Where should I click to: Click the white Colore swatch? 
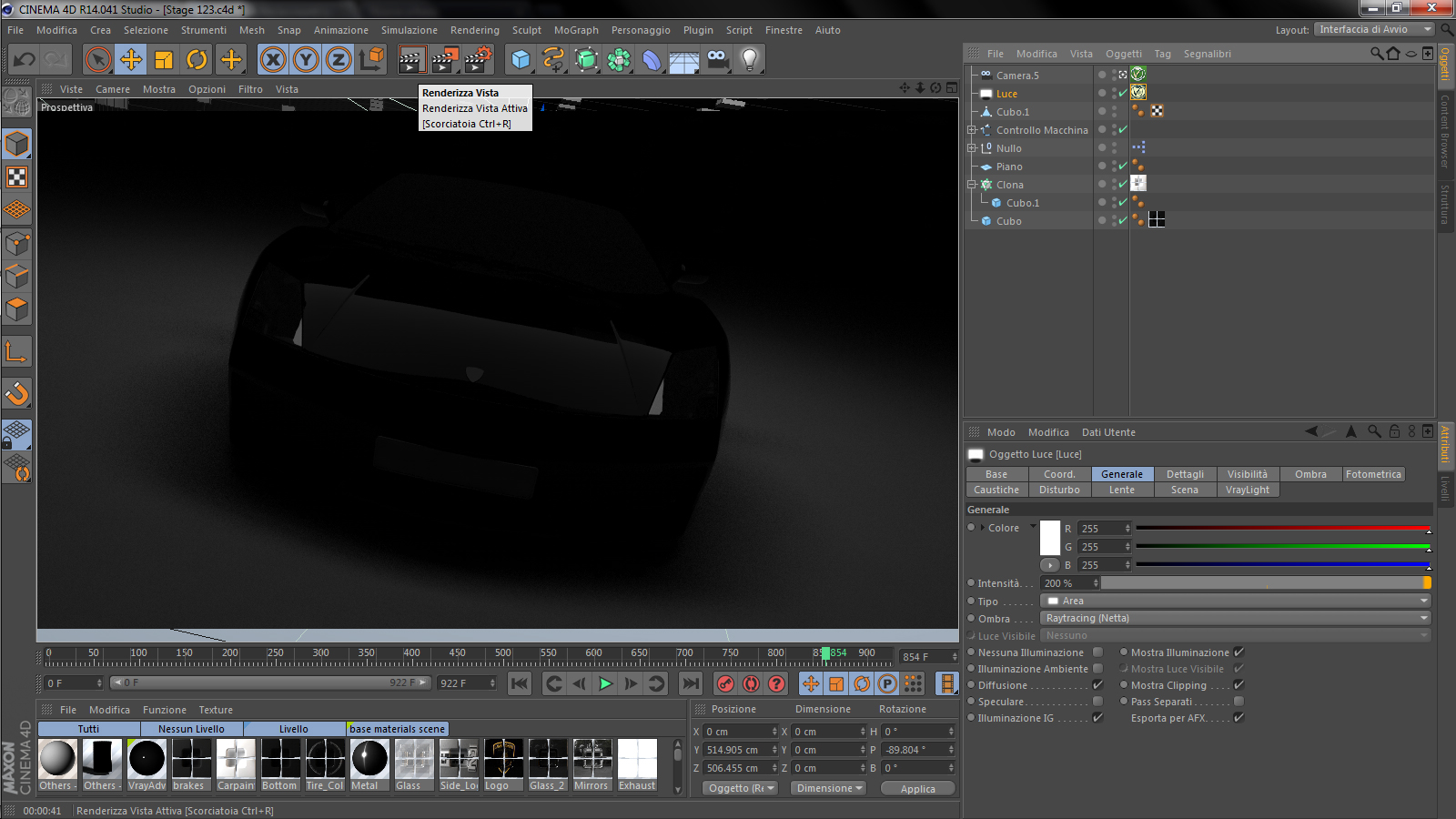pos(1050,538)
